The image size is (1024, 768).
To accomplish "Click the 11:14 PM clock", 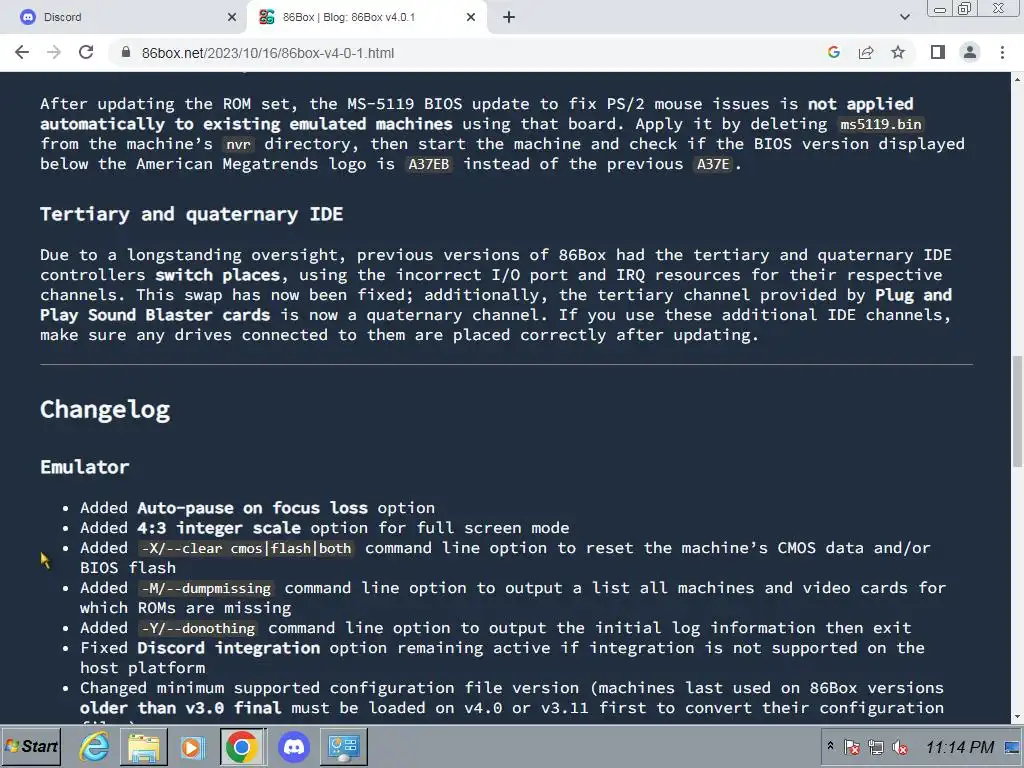I will [959, 747].
